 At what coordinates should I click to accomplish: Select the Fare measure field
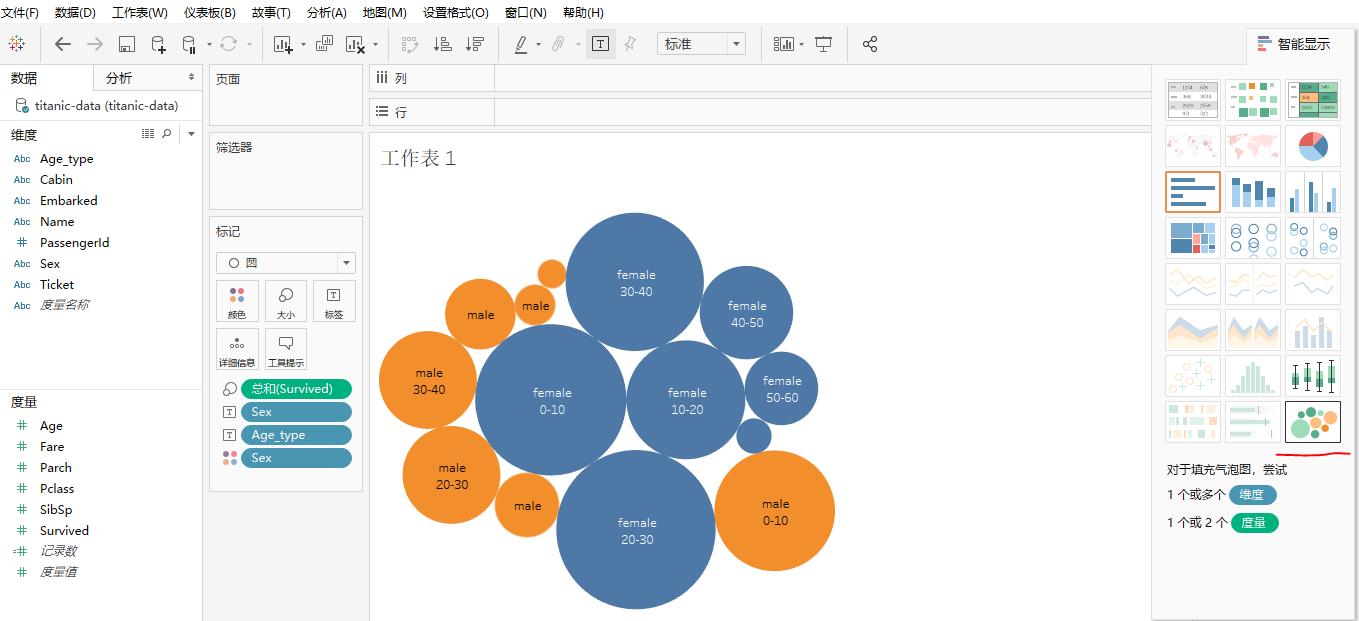click(x=52, y=447)
